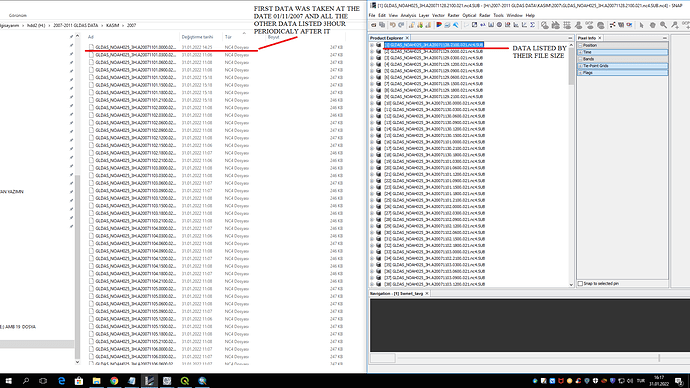Image resolution: width=690 pixels, height=388 pixels.
Task: Open File Explorer from taskbar
Action: point(96,381)
